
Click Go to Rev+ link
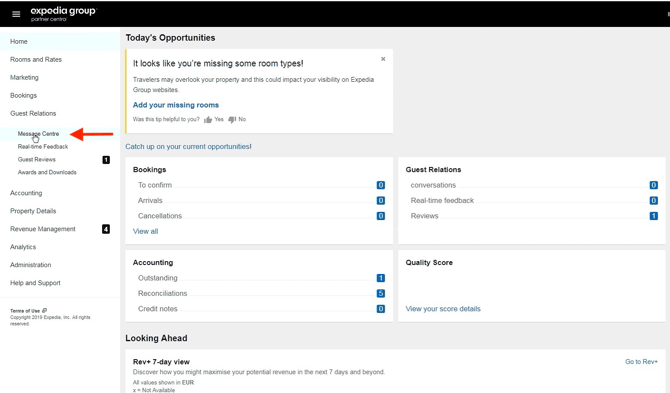click(x=641, y=362)
